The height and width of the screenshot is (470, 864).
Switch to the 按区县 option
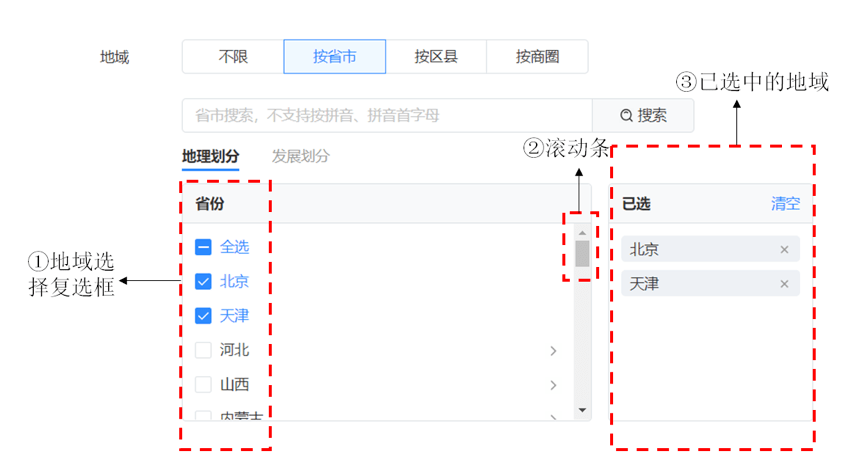(x=436, y=57)
